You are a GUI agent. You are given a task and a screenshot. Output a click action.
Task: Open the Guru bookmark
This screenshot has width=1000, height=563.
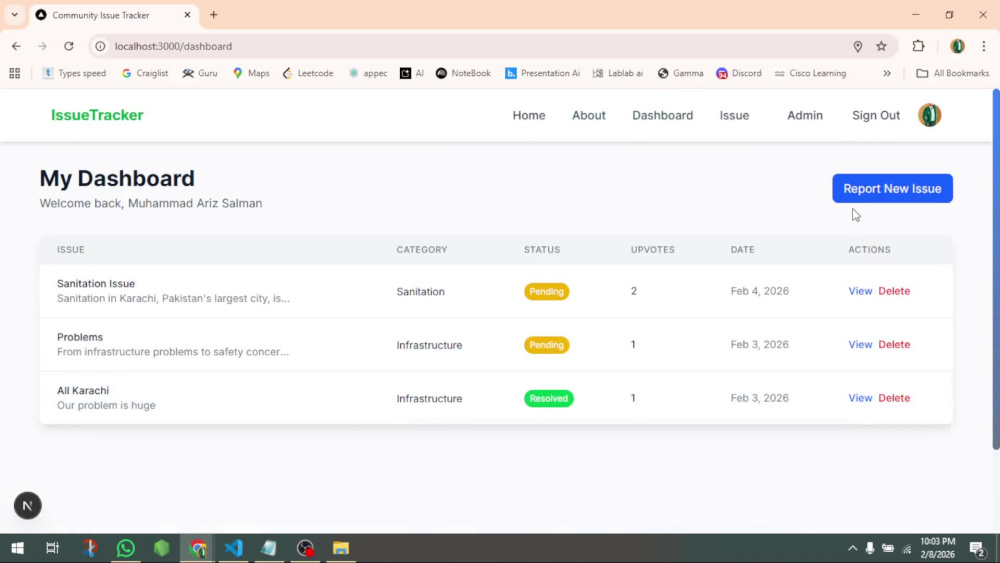pos(200,73)
